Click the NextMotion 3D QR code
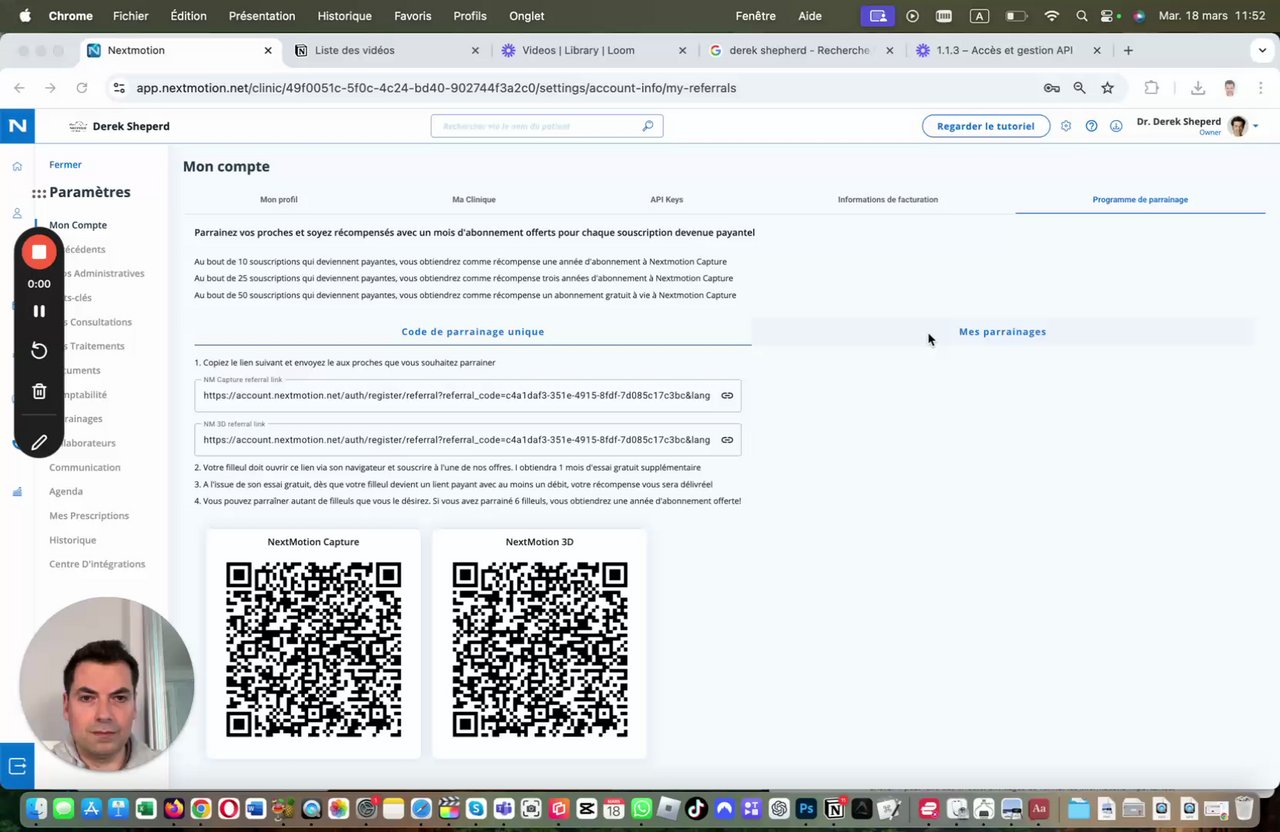Screen dimensions: 1280x832 pos(539,649)
